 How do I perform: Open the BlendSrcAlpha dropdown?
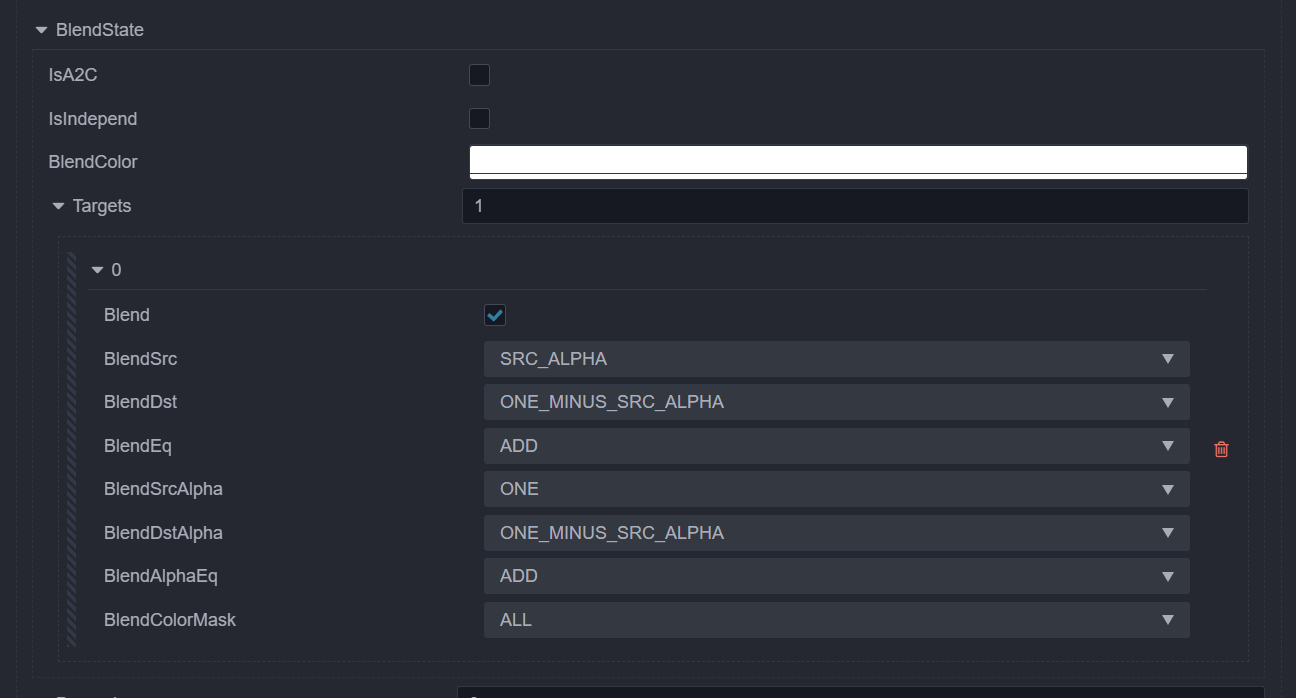click(x=836, y=489)
